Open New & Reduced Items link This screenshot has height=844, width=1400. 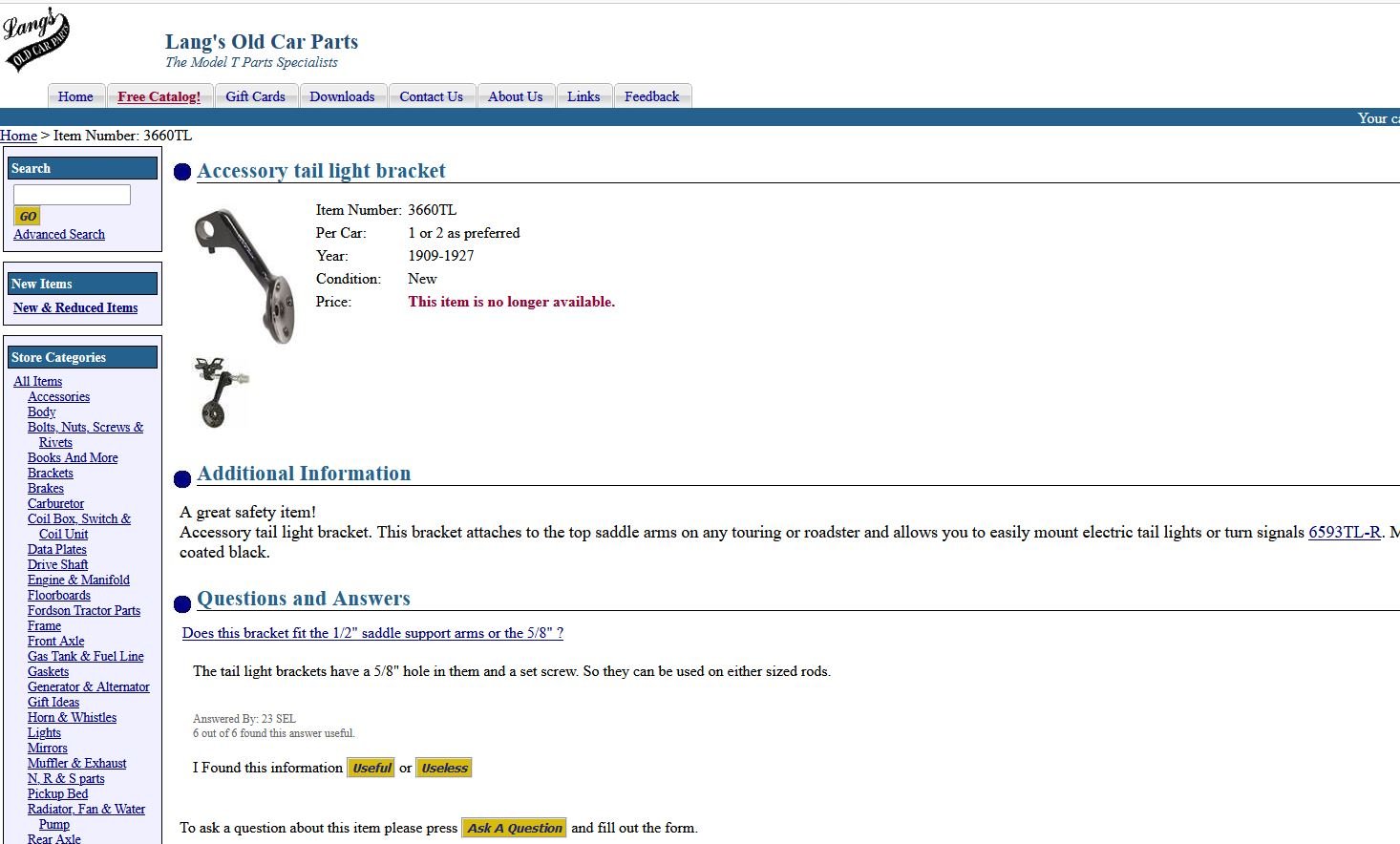pos(75,307)
